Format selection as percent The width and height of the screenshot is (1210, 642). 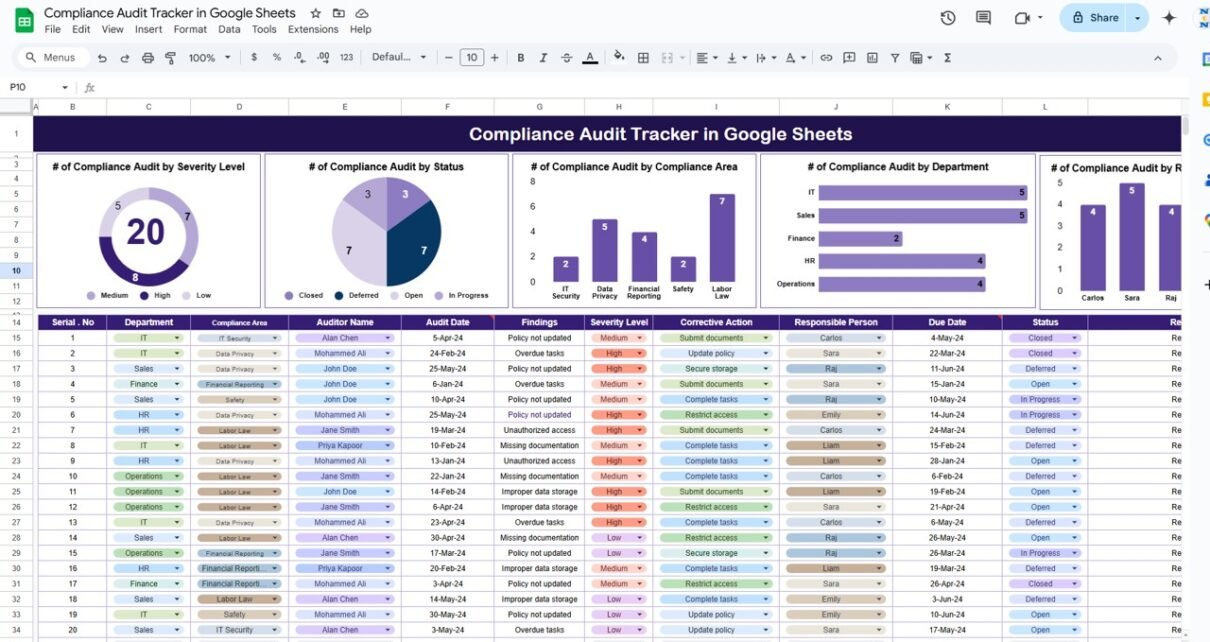(x=276, y=58)
